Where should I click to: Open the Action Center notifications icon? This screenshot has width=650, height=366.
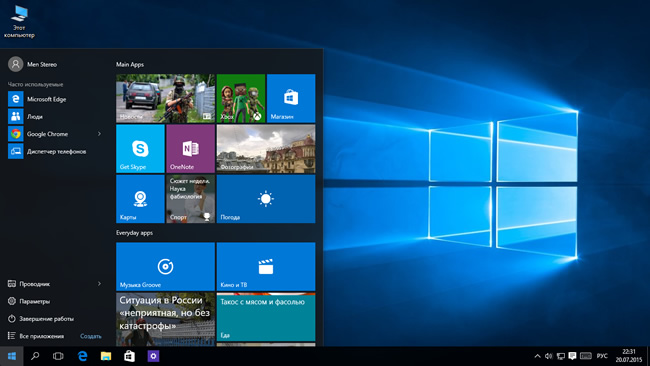(x=572, y=356)
